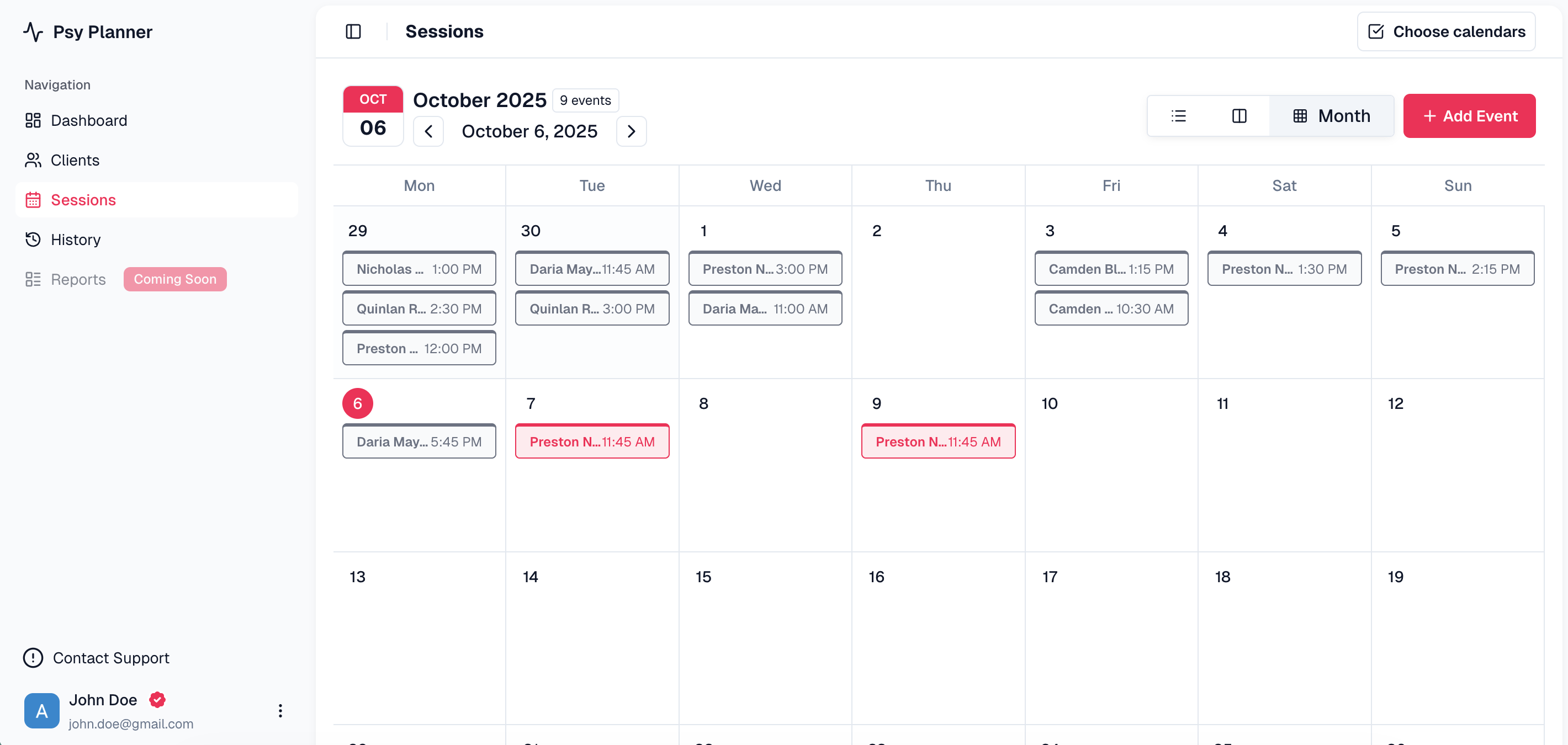Screen dimensions: 1568x745
Task: Open the Clients section icon
Action: point(33,160)
